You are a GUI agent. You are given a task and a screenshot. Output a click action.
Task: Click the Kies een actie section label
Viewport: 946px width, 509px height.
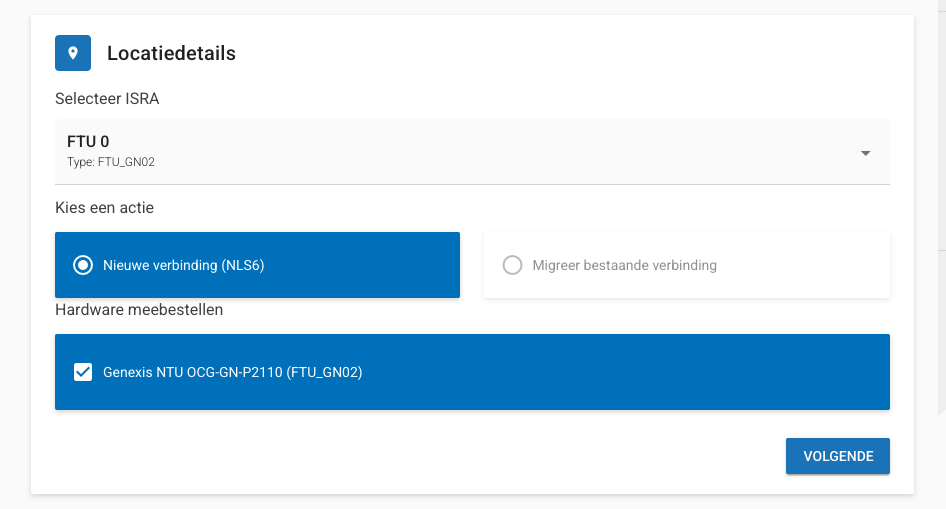104,207
